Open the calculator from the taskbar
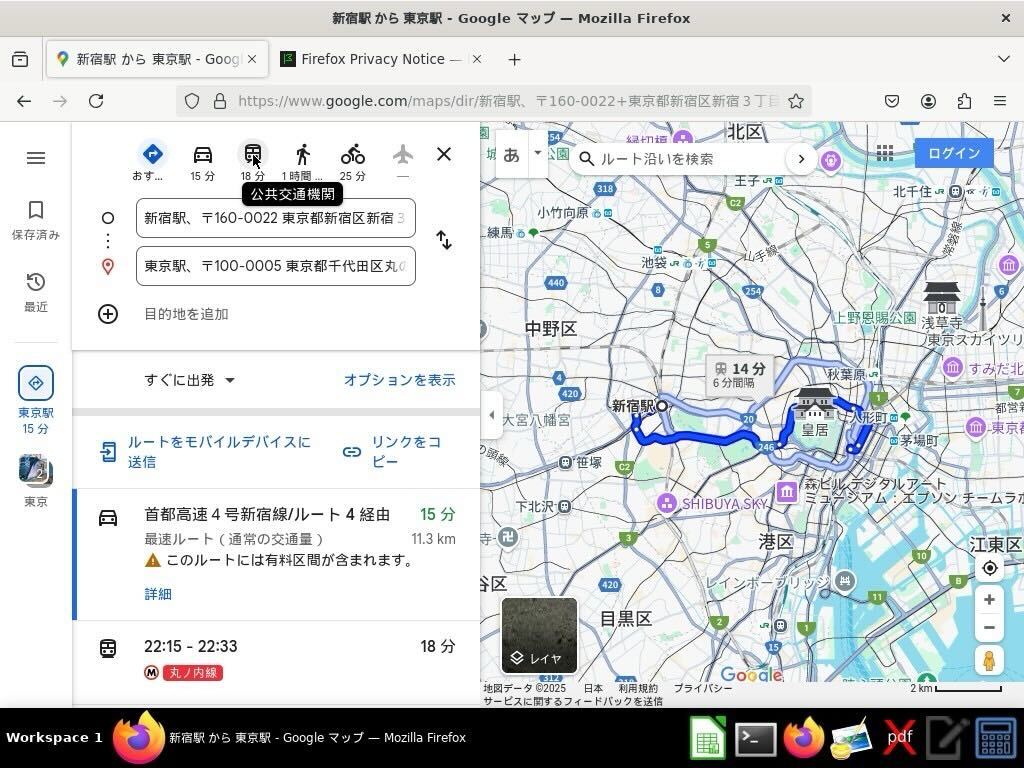 pyautogui.click(x=995, y=738)
